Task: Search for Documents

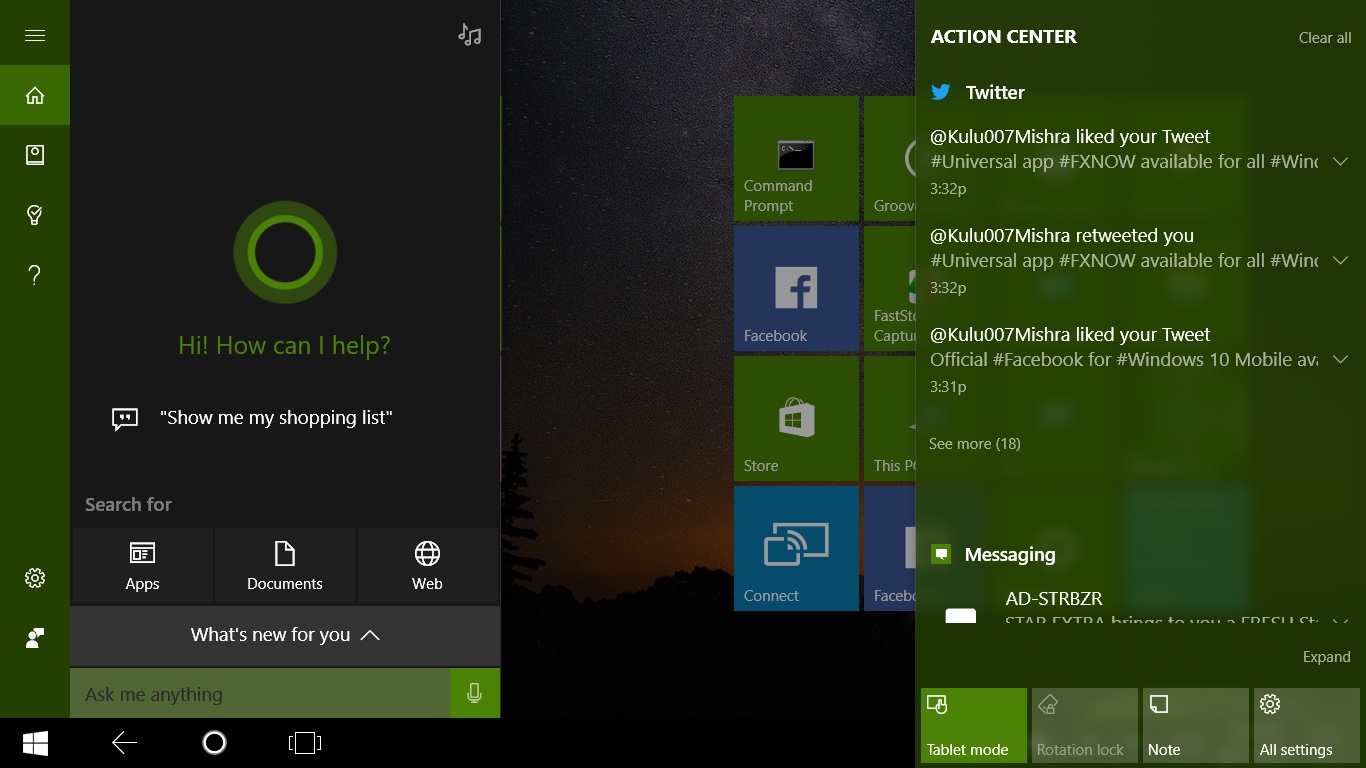Action: (285, 566)
